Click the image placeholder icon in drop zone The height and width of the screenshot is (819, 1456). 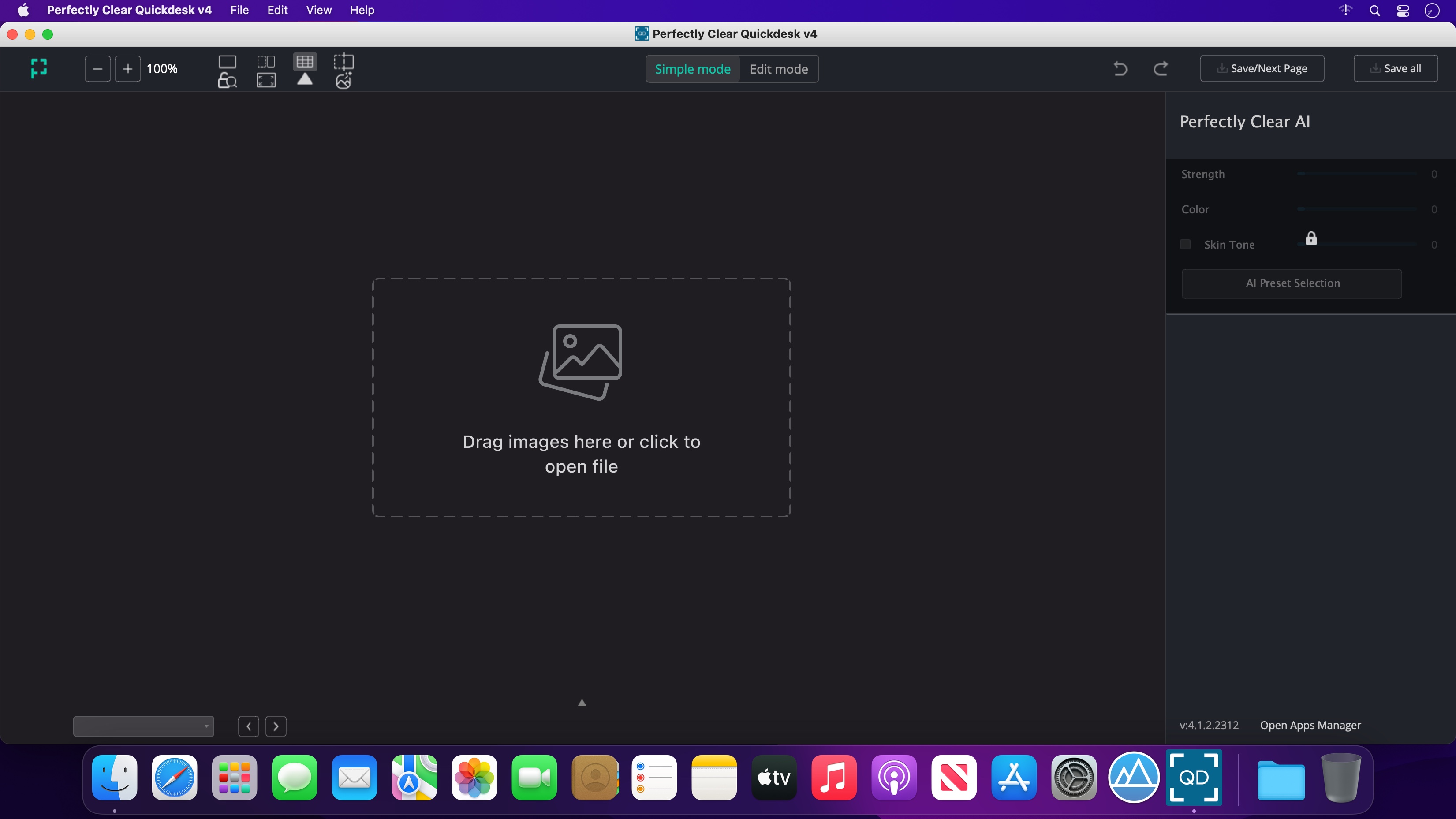pos(580,362)
